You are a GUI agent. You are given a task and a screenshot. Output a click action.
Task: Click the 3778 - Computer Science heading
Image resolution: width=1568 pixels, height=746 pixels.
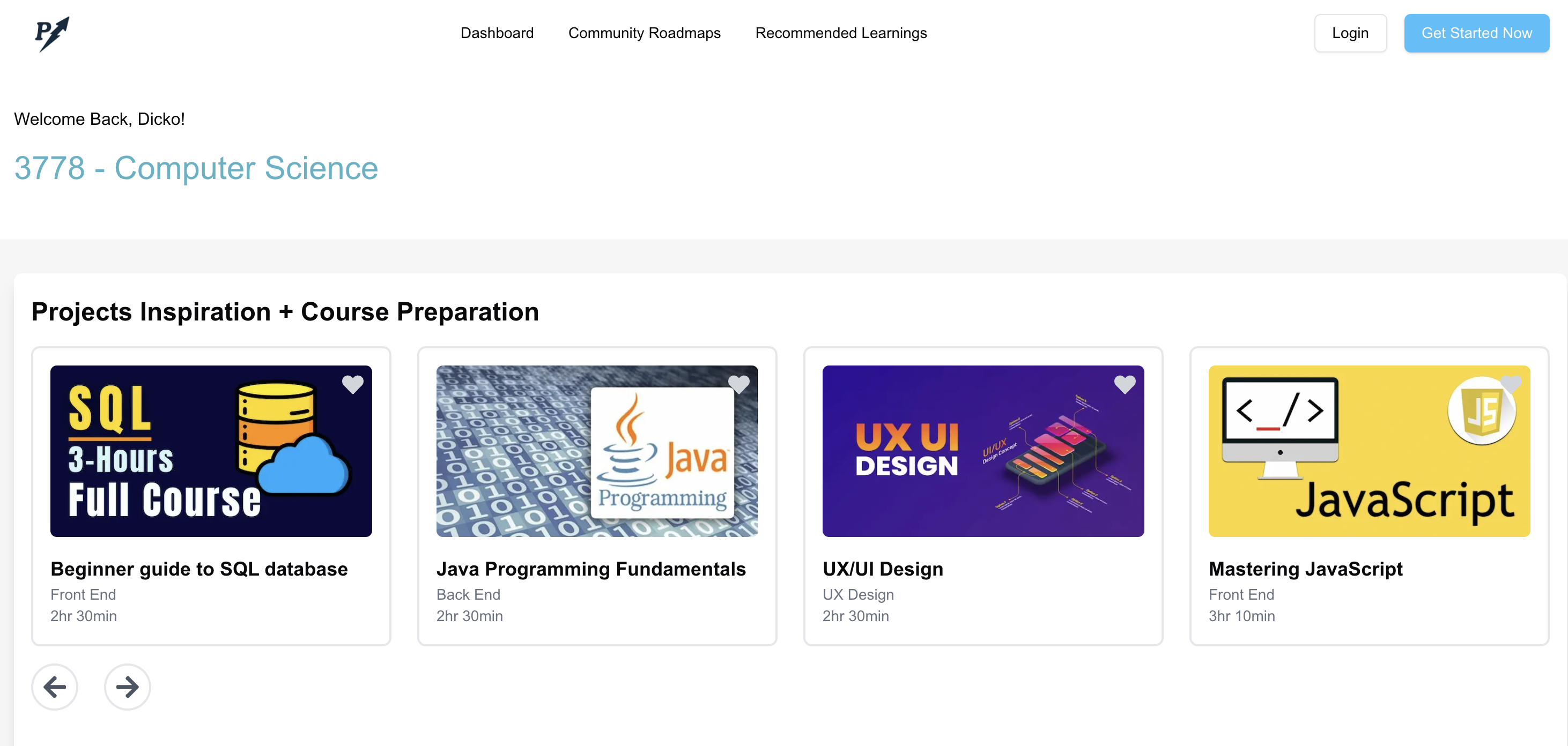196,168
